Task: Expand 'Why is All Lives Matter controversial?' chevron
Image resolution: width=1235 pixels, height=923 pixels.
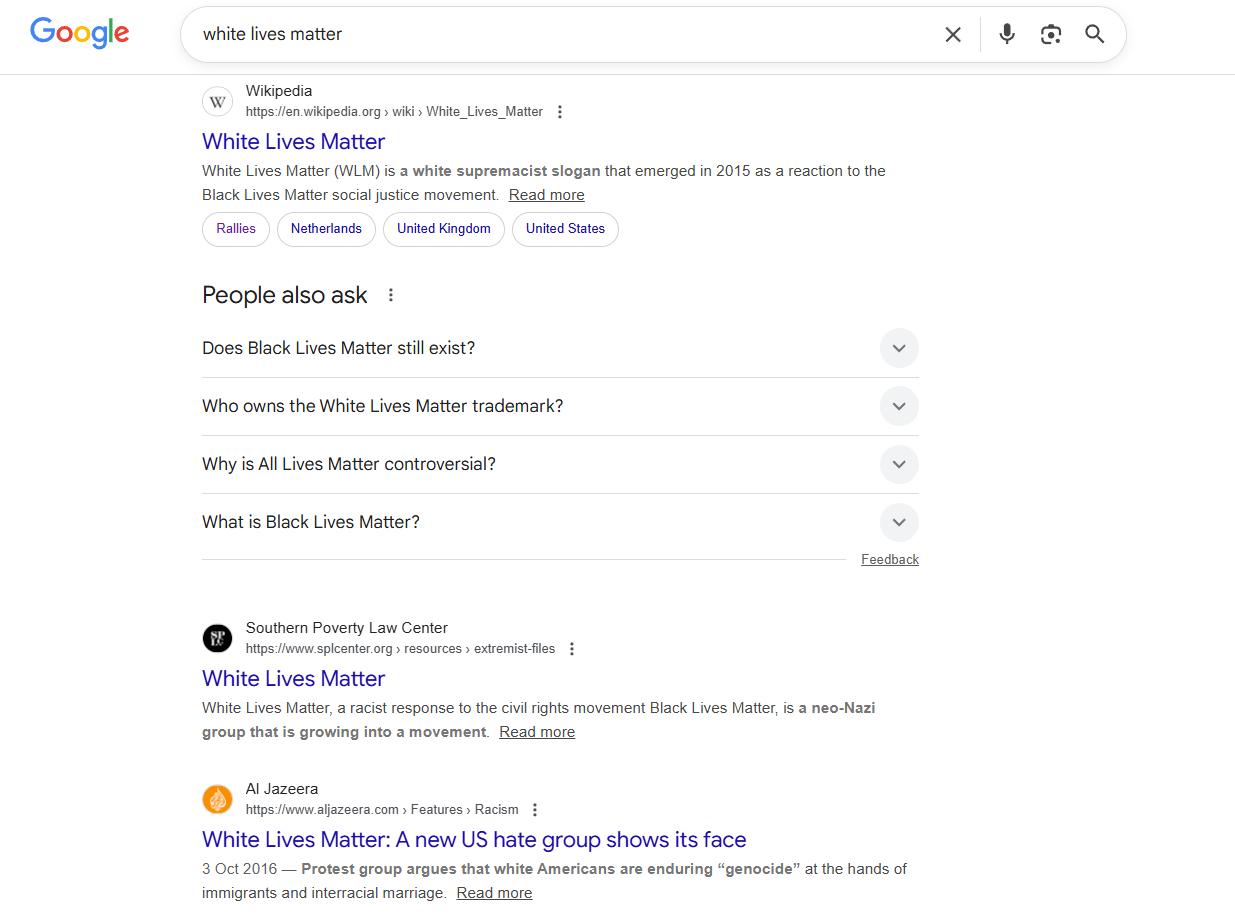Action: coord(899,464)
